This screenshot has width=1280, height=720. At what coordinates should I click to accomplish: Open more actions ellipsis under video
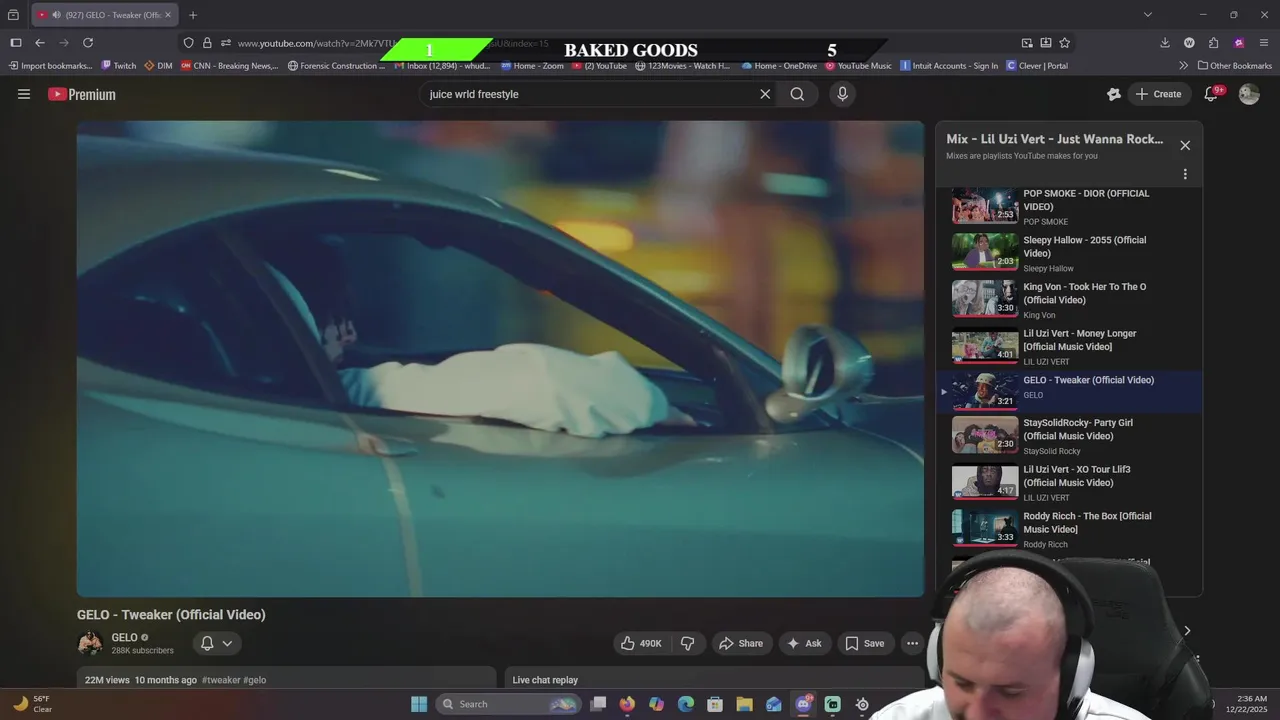(x=912, y=643)
